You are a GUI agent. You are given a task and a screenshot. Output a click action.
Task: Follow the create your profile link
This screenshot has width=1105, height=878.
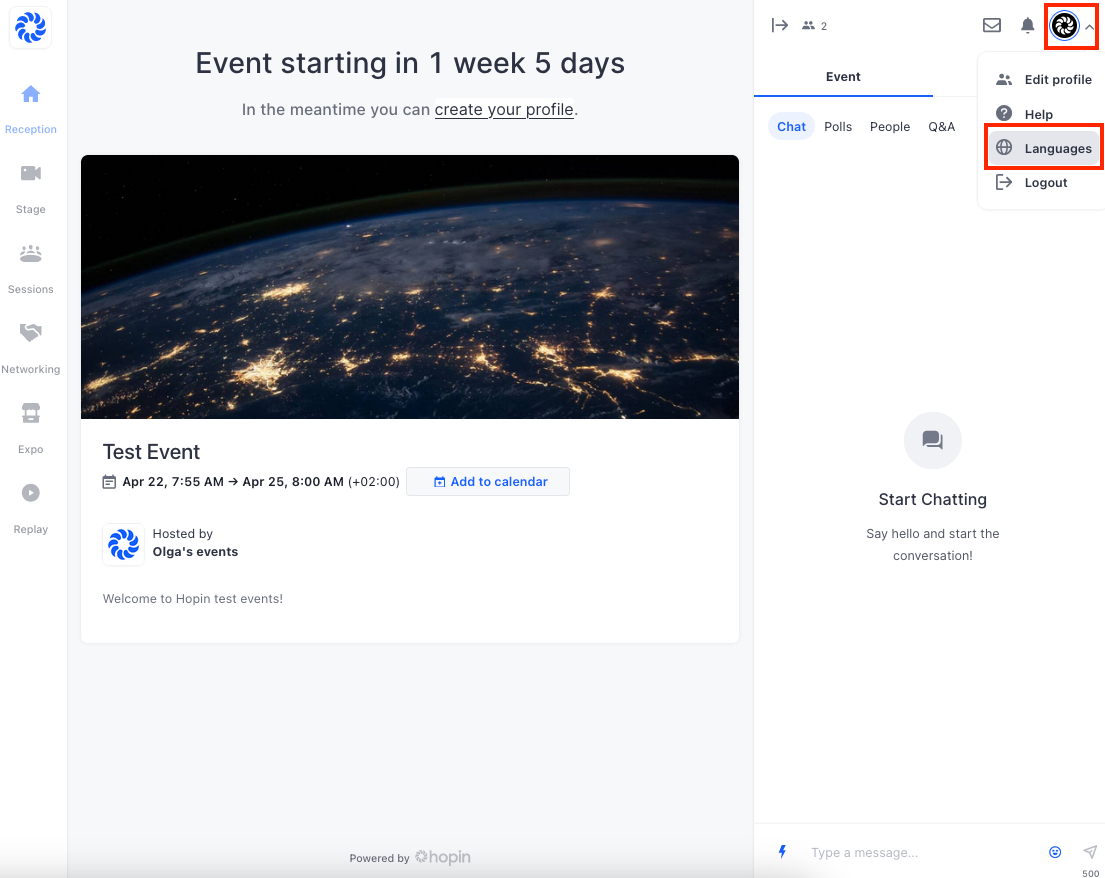pos(504,110)
